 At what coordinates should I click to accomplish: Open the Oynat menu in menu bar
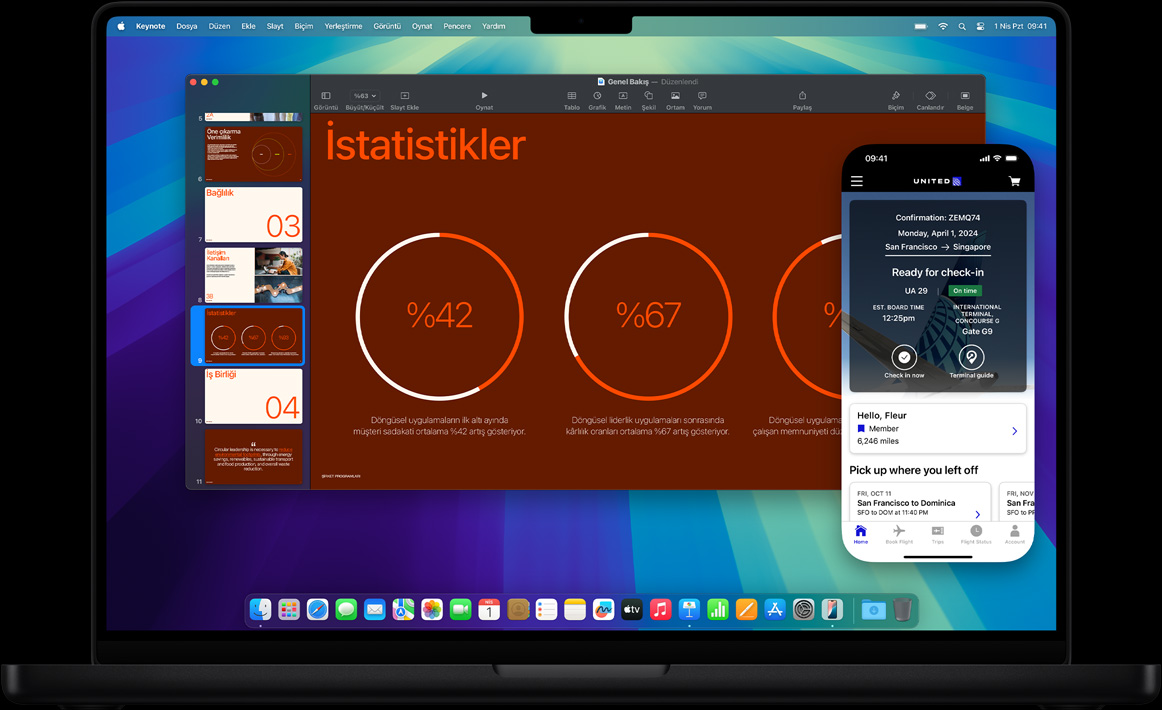[422, 26]
